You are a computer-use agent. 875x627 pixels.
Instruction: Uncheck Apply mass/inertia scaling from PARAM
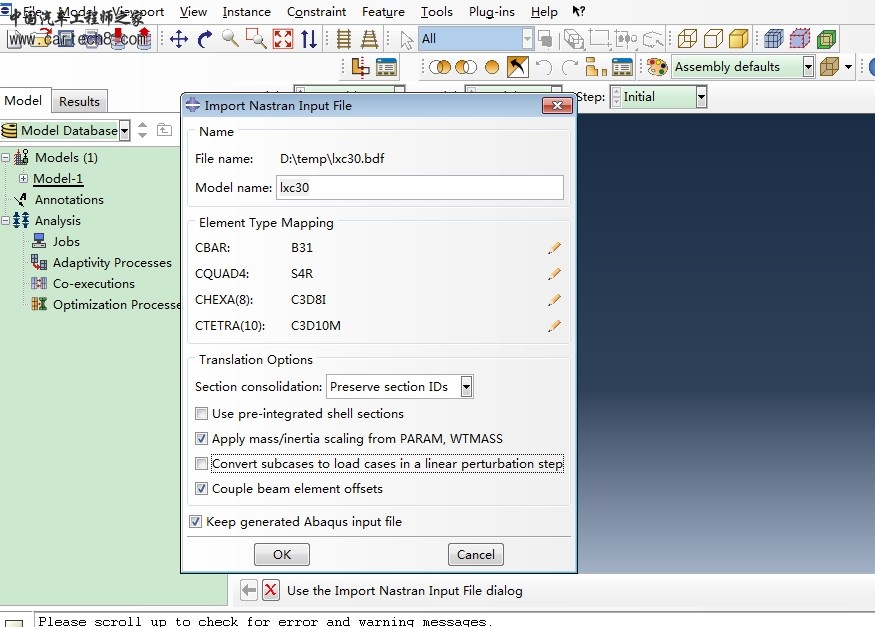202,439
